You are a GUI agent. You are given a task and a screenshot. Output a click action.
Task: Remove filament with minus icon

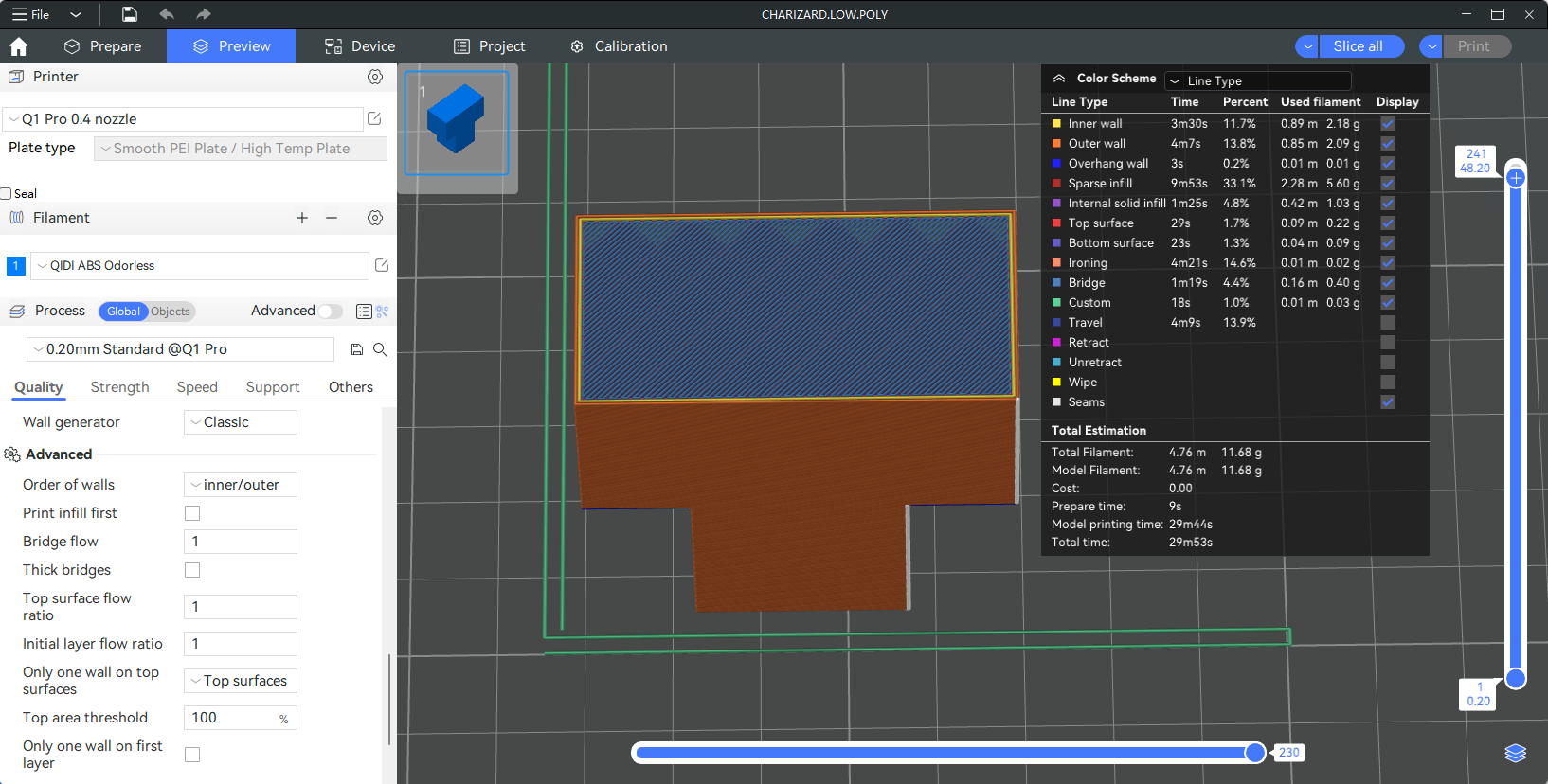tap(332, 218)
